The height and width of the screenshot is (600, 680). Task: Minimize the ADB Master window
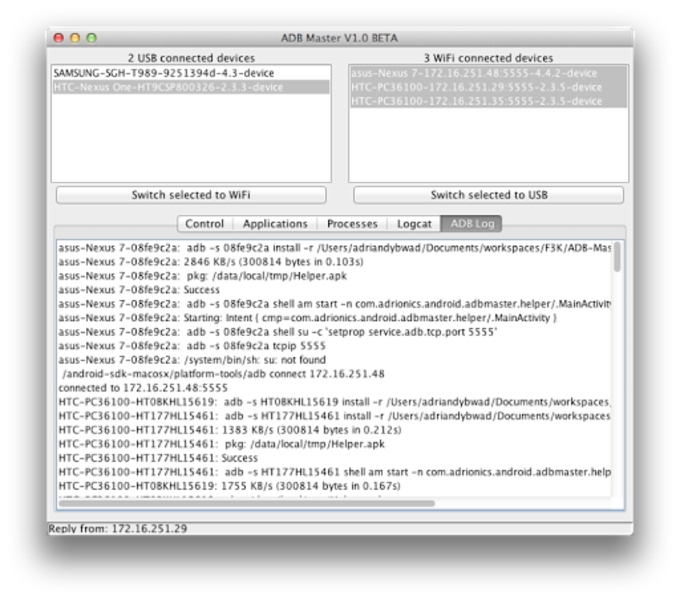(x=75, y=38)
